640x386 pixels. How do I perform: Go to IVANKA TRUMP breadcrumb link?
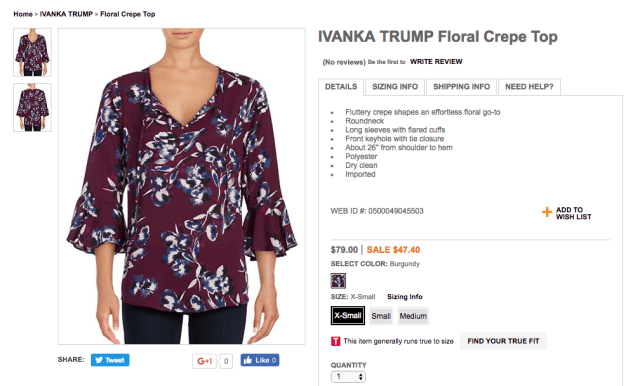[66, 14]
